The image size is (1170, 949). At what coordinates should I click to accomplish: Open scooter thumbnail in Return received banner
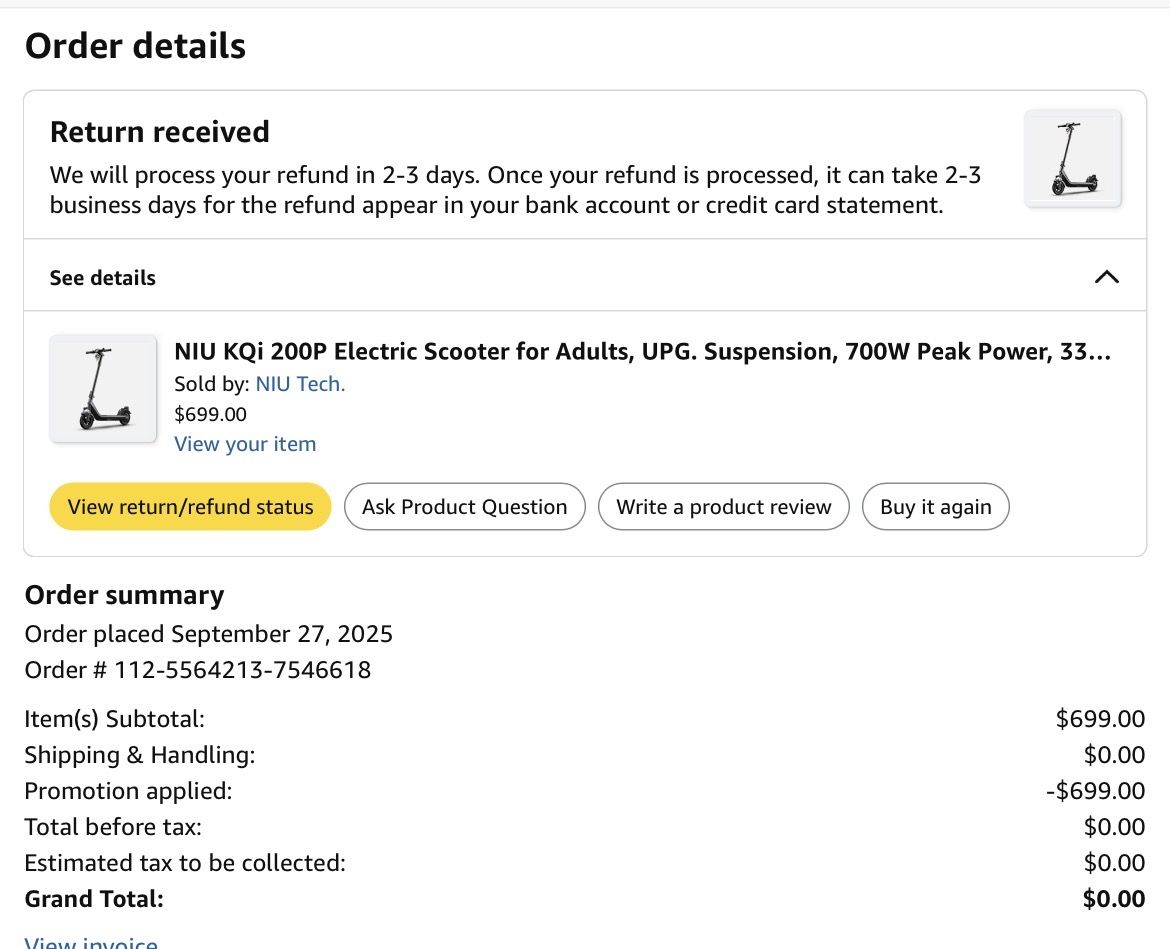click(1073, 159)
